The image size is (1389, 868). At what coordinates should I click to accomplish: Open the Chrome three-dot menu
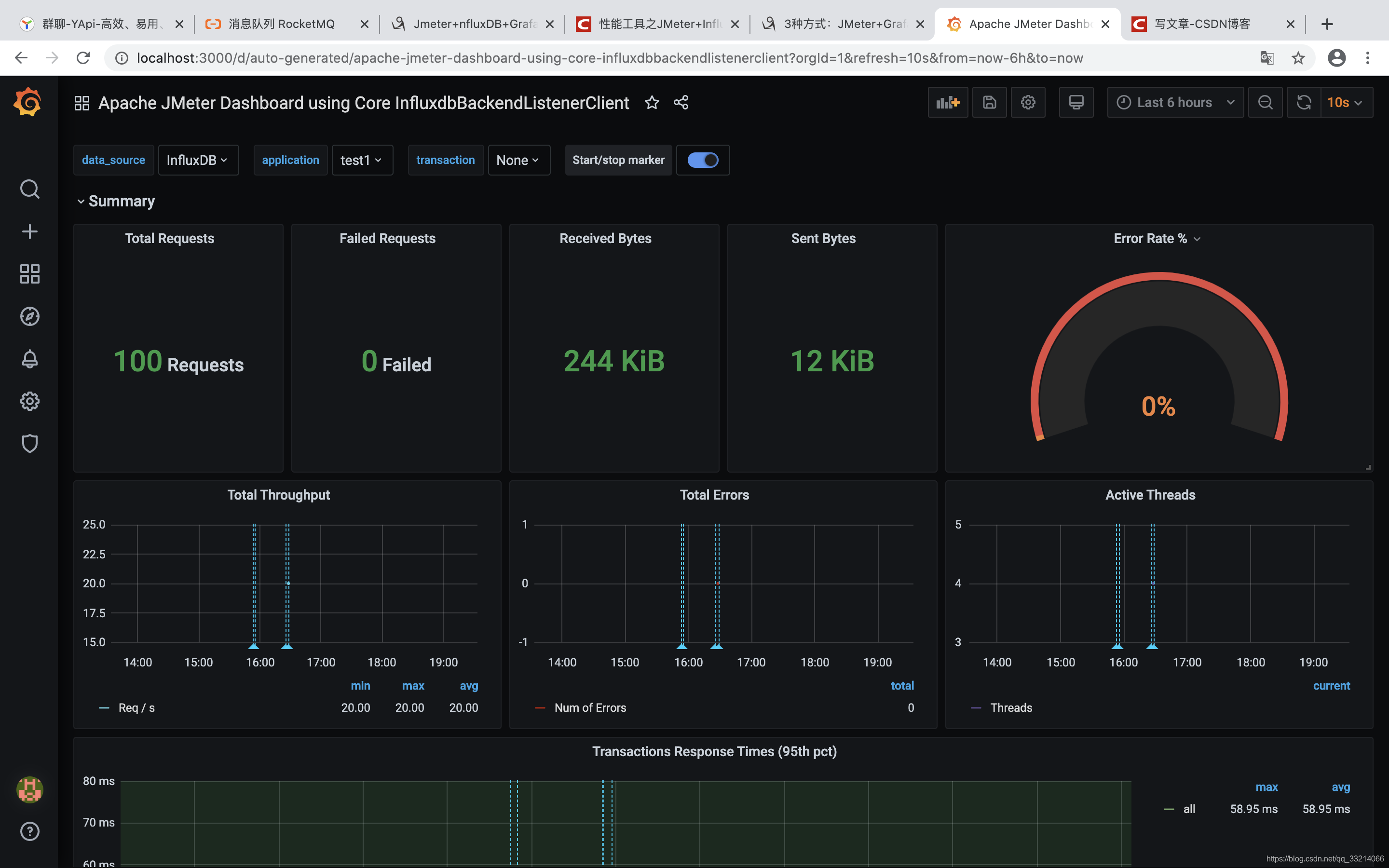tap(1368, 58)
